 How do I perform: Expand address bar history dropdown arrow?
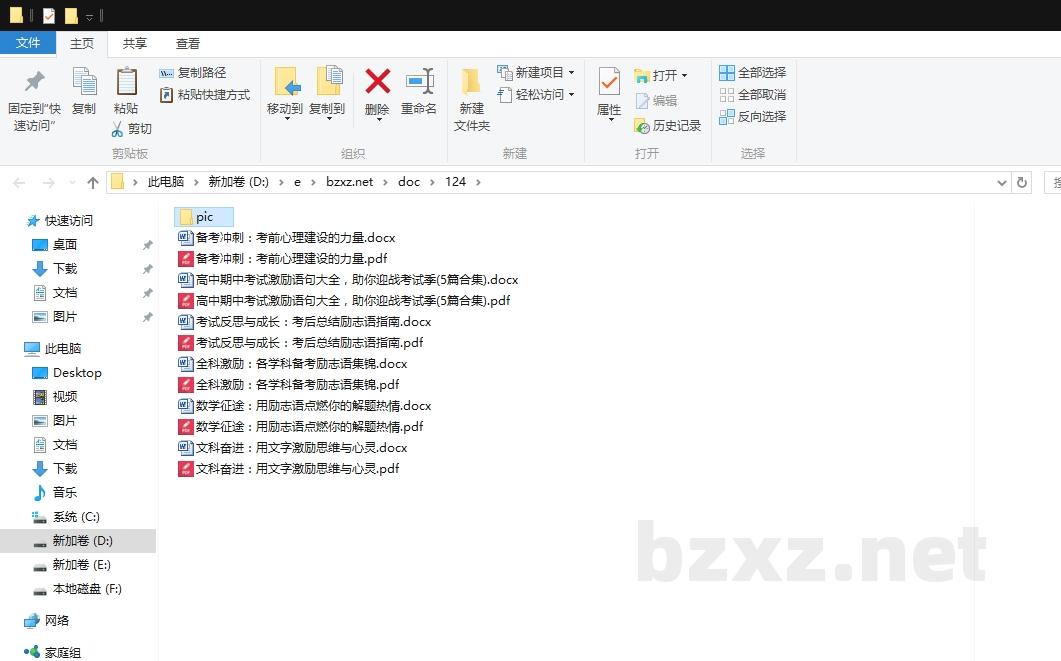(1002, 183)
